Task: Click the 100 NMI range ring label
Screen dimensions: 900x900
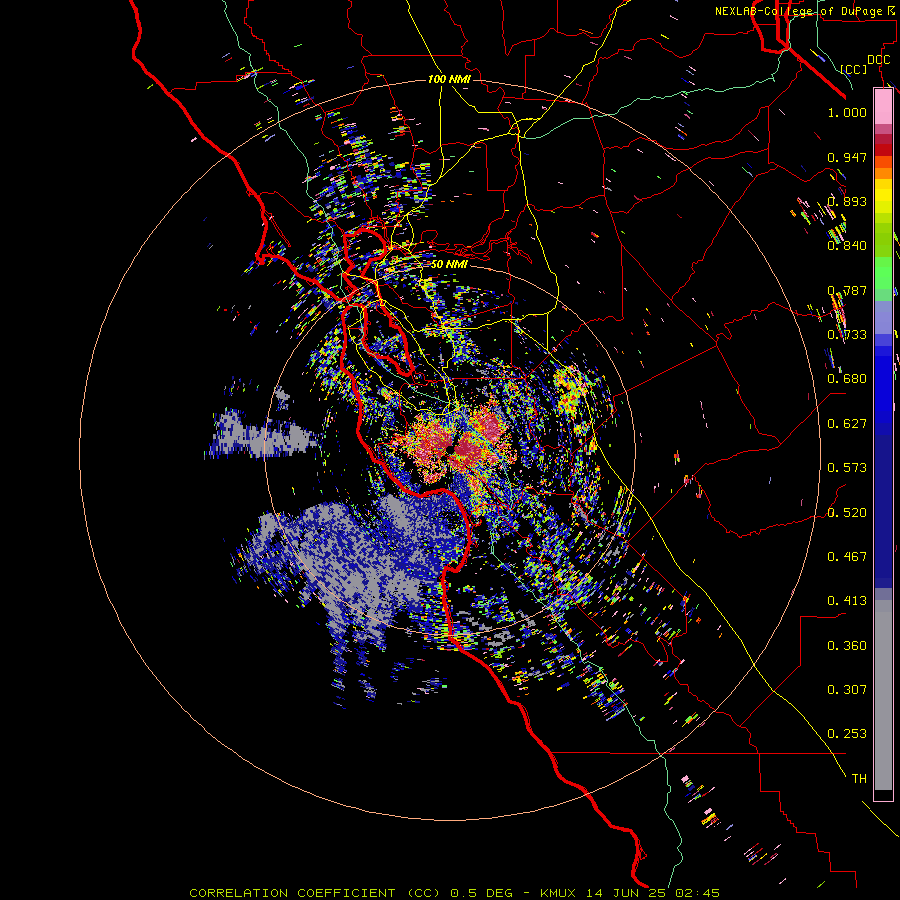Action: tap(449, 79)
